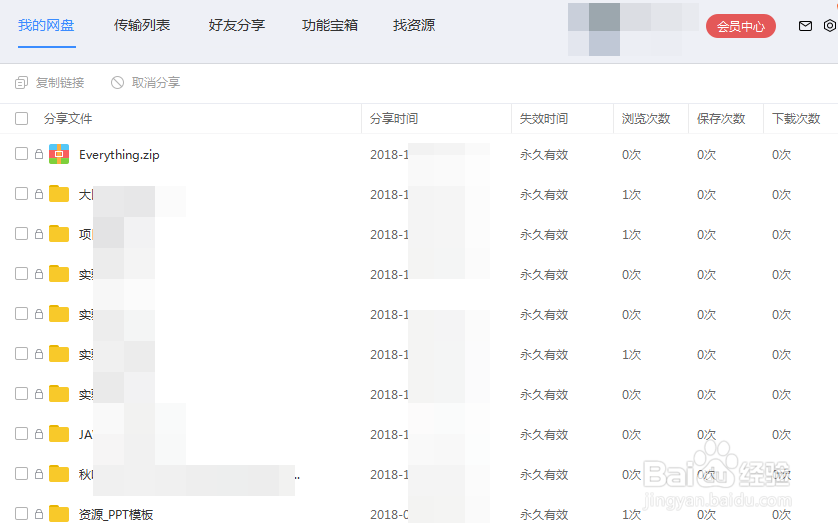Click 永久有效 in the Everything.zip row
The height and width of the screenshot is (529, 838).
[x=544, y=154]
